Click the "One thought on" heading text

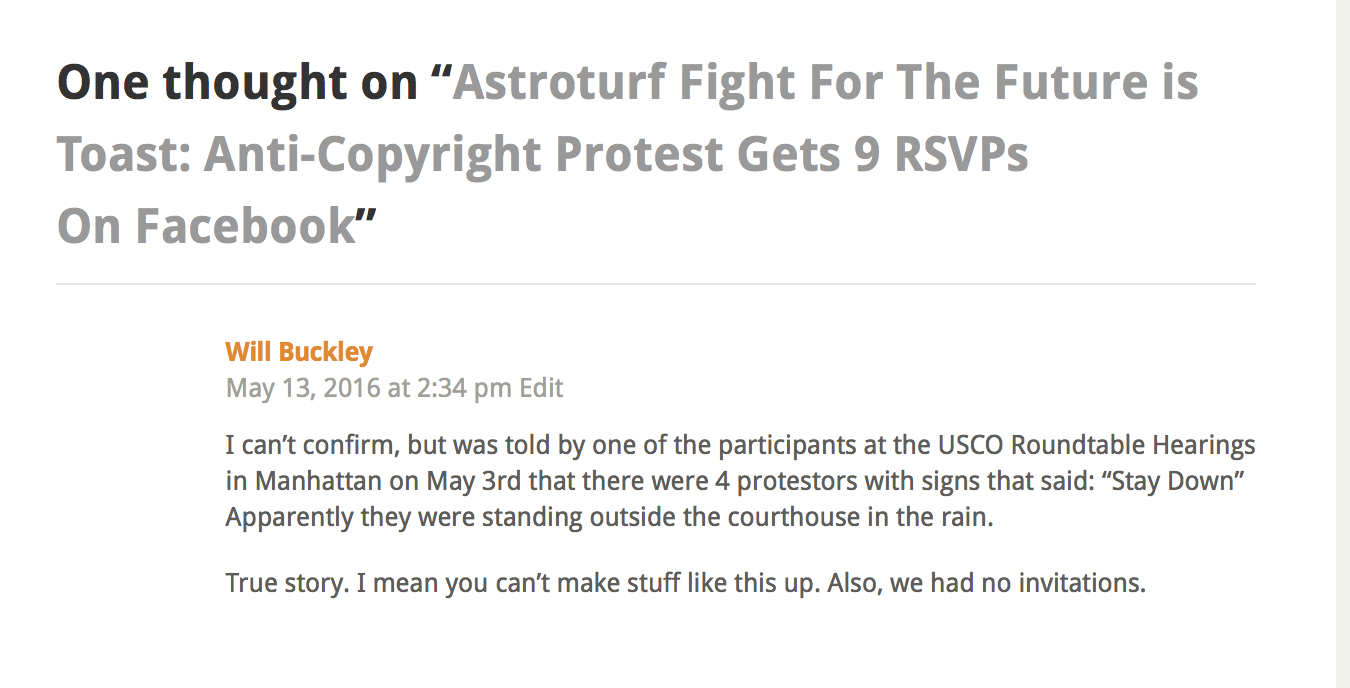[x=237, y=82]
